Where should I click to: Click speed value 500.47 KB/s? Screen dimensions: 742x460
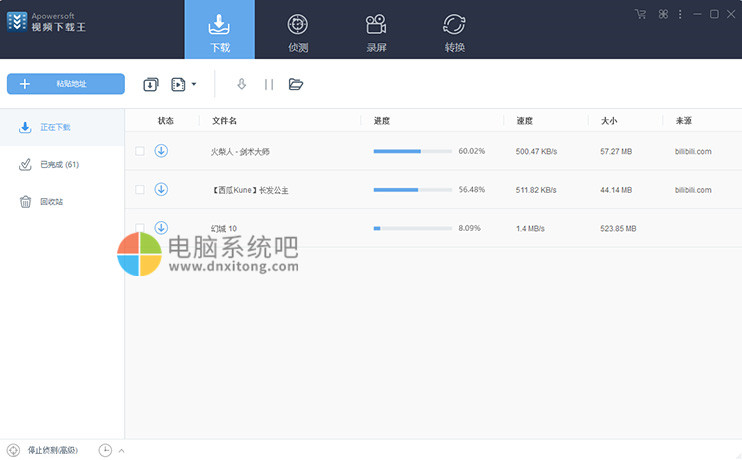(x=536, y=151)
